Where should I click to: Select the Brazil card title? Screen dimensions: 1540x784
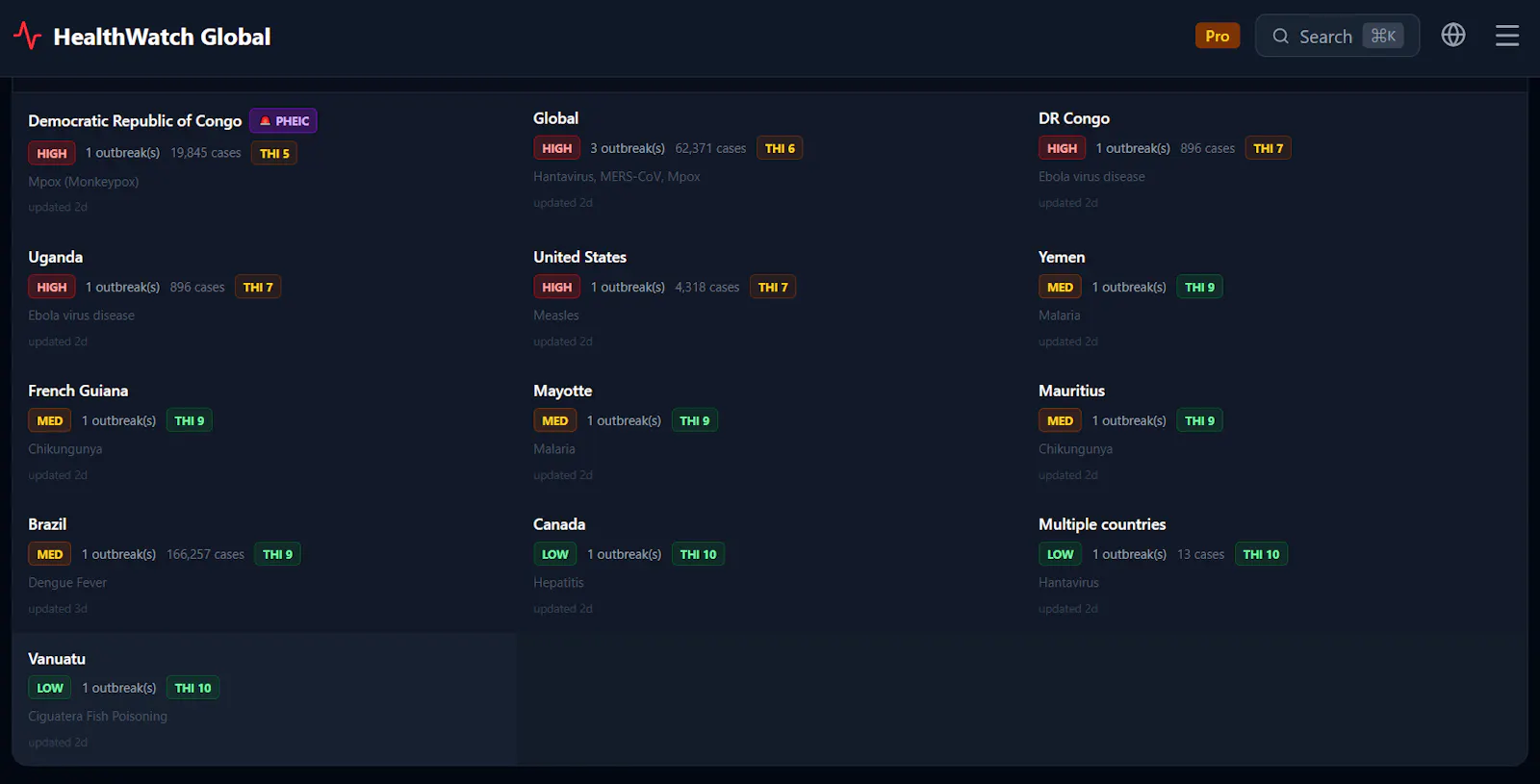pos(47,524)
